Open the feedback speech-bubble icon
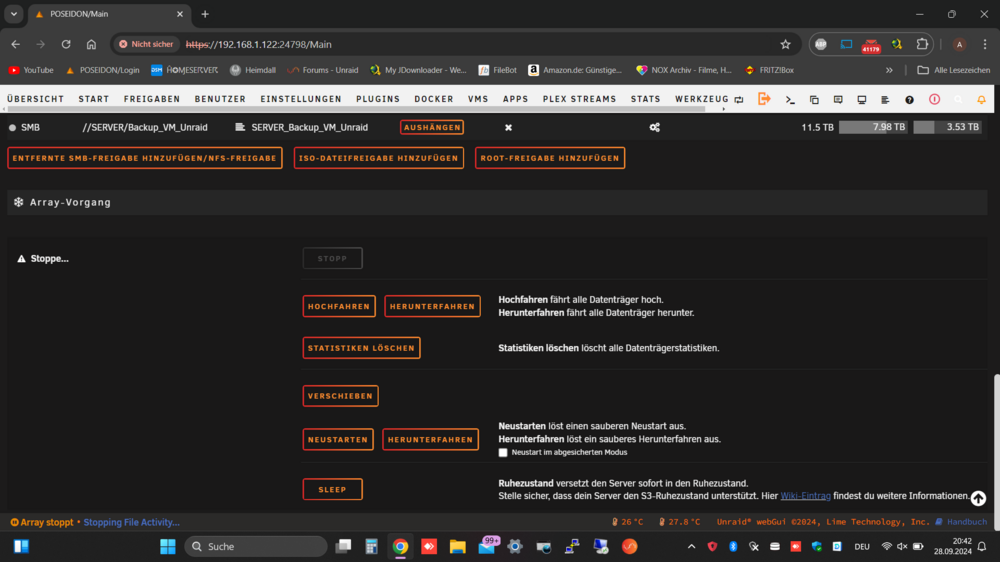 pyautogui.click(x=838, y=100)
